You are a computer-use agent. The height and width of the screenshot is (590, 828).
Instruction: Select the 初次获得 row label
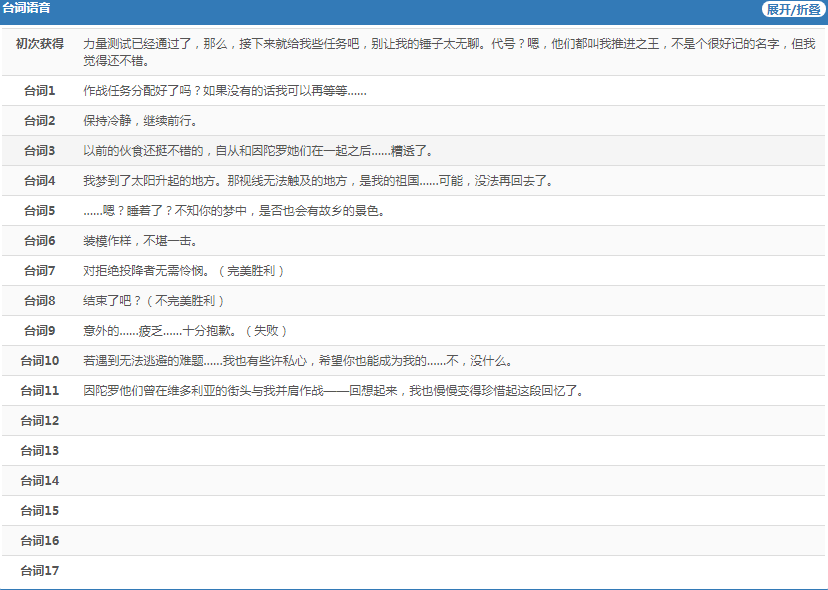click(x=40, y=44)
